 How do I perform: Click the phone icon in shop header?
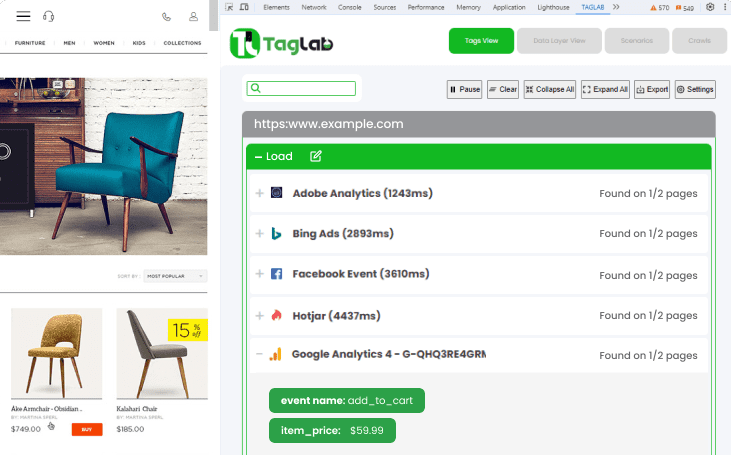coord(166,17)
